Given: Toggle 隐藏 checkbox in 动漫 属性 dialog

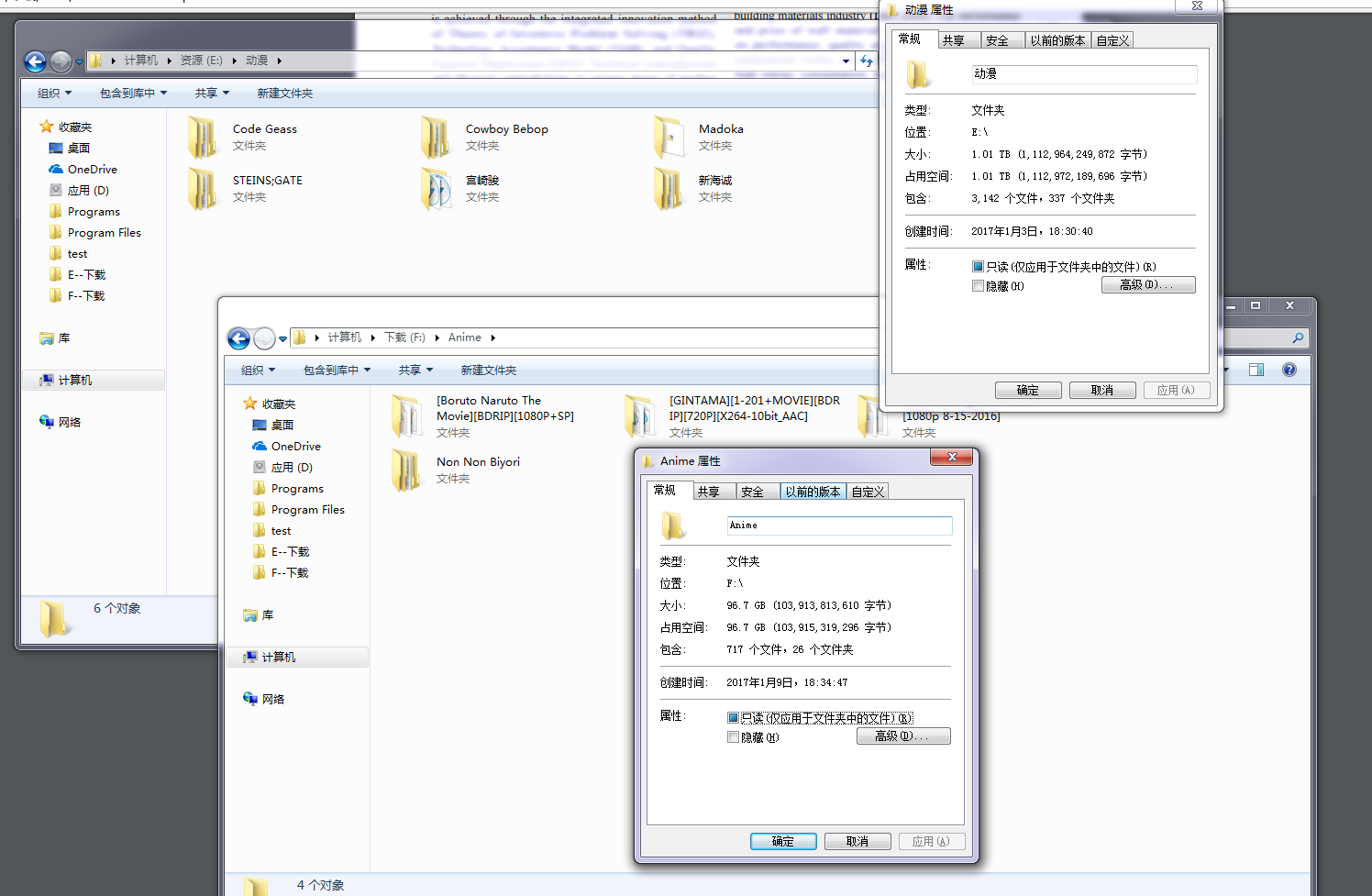Looking at the screenshot, I should (978, 286).
